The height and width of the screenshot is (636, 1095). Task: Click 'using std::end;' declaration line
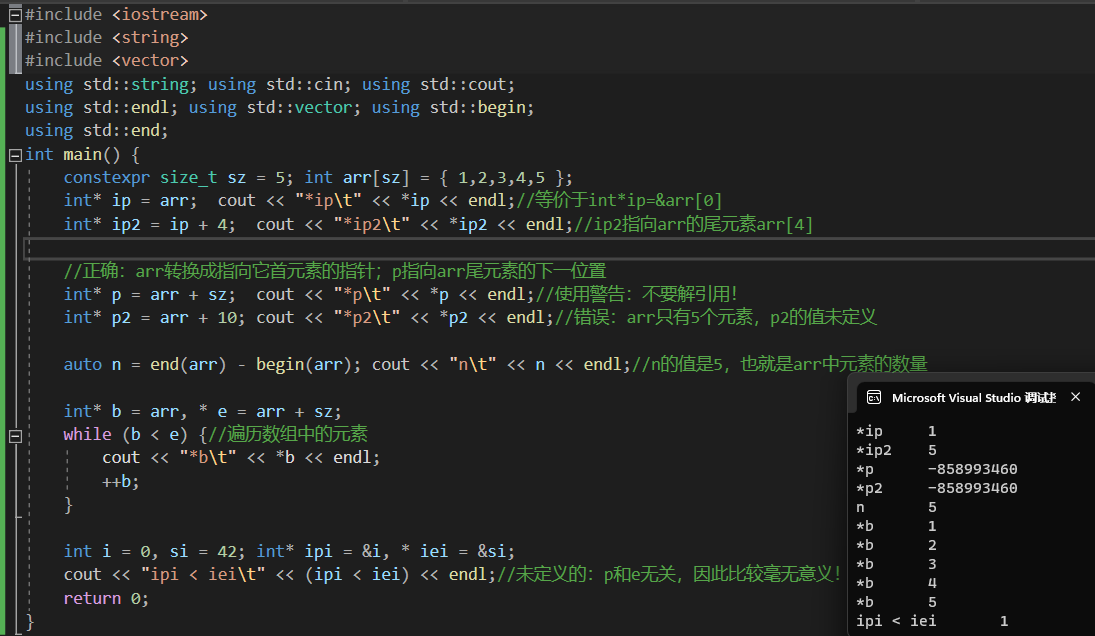click(97, 131)
